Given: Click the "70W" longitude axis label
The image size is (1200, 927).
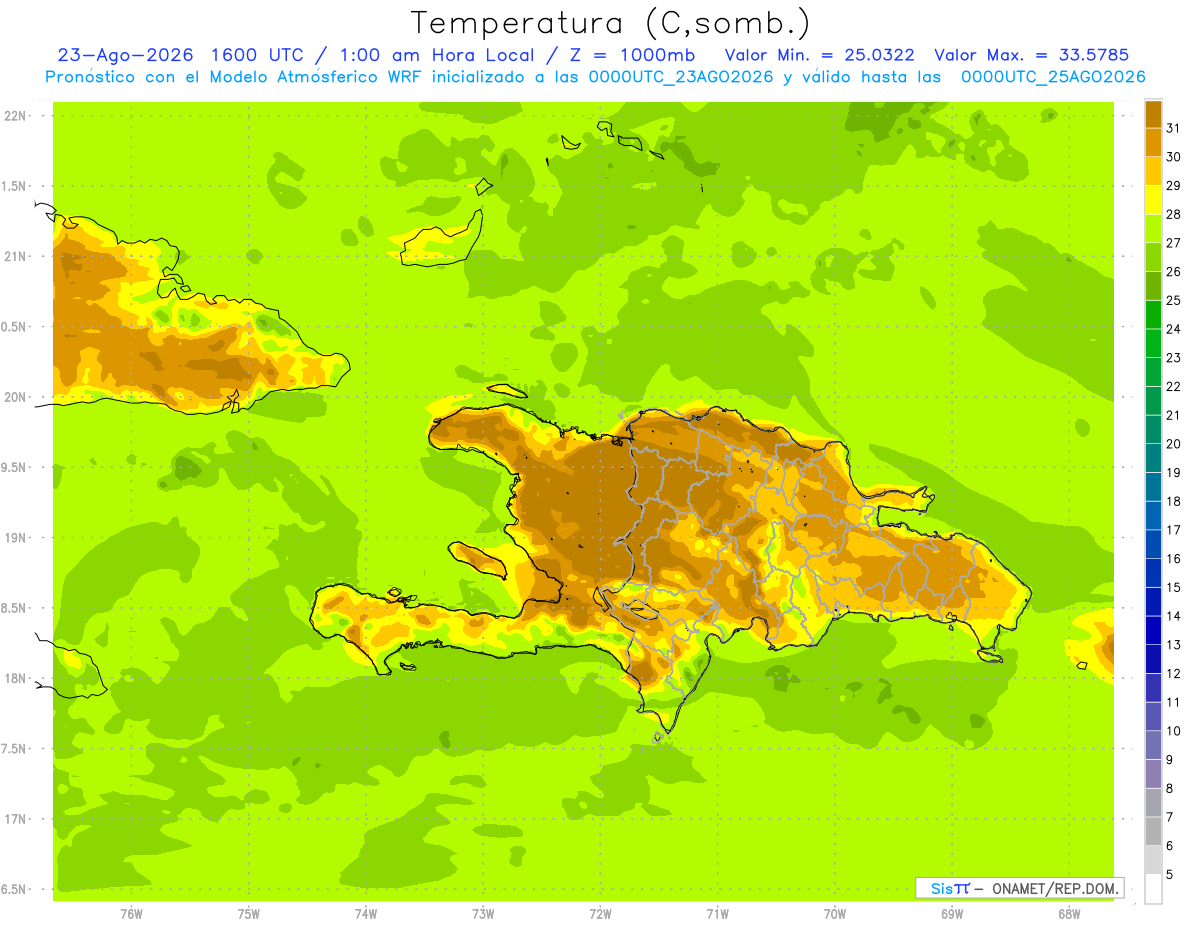Looking at the screenshot, I should (x=835, y=914).
